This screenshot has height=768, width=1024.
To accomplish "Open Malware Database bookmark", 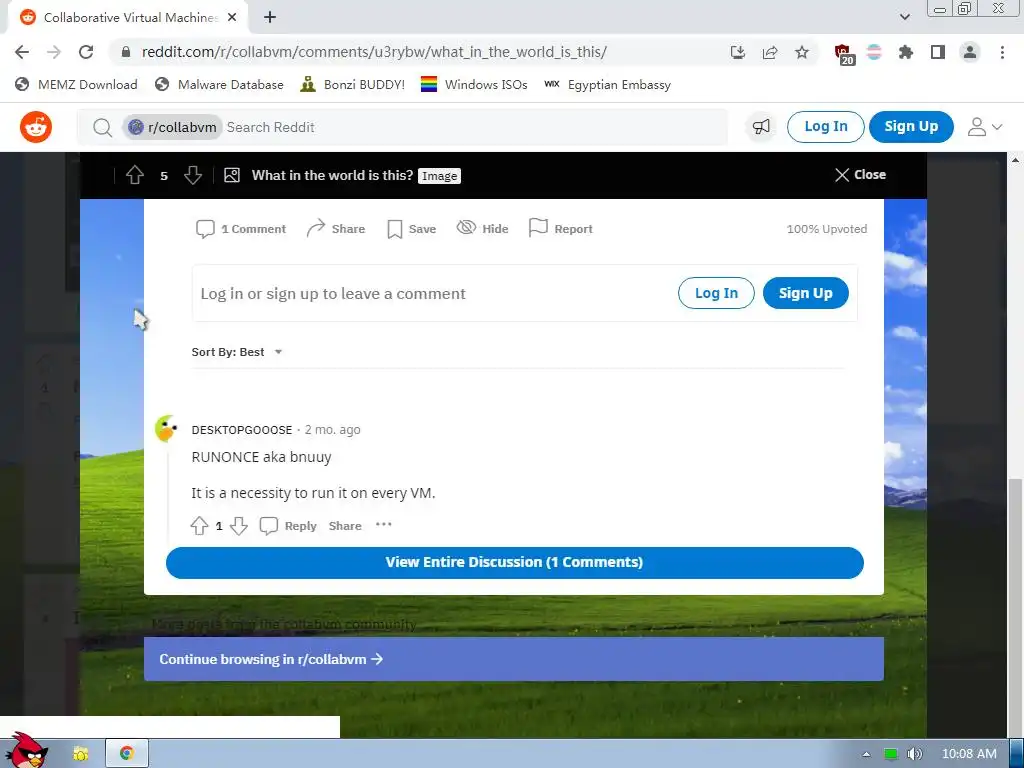I will pos(219,84).
